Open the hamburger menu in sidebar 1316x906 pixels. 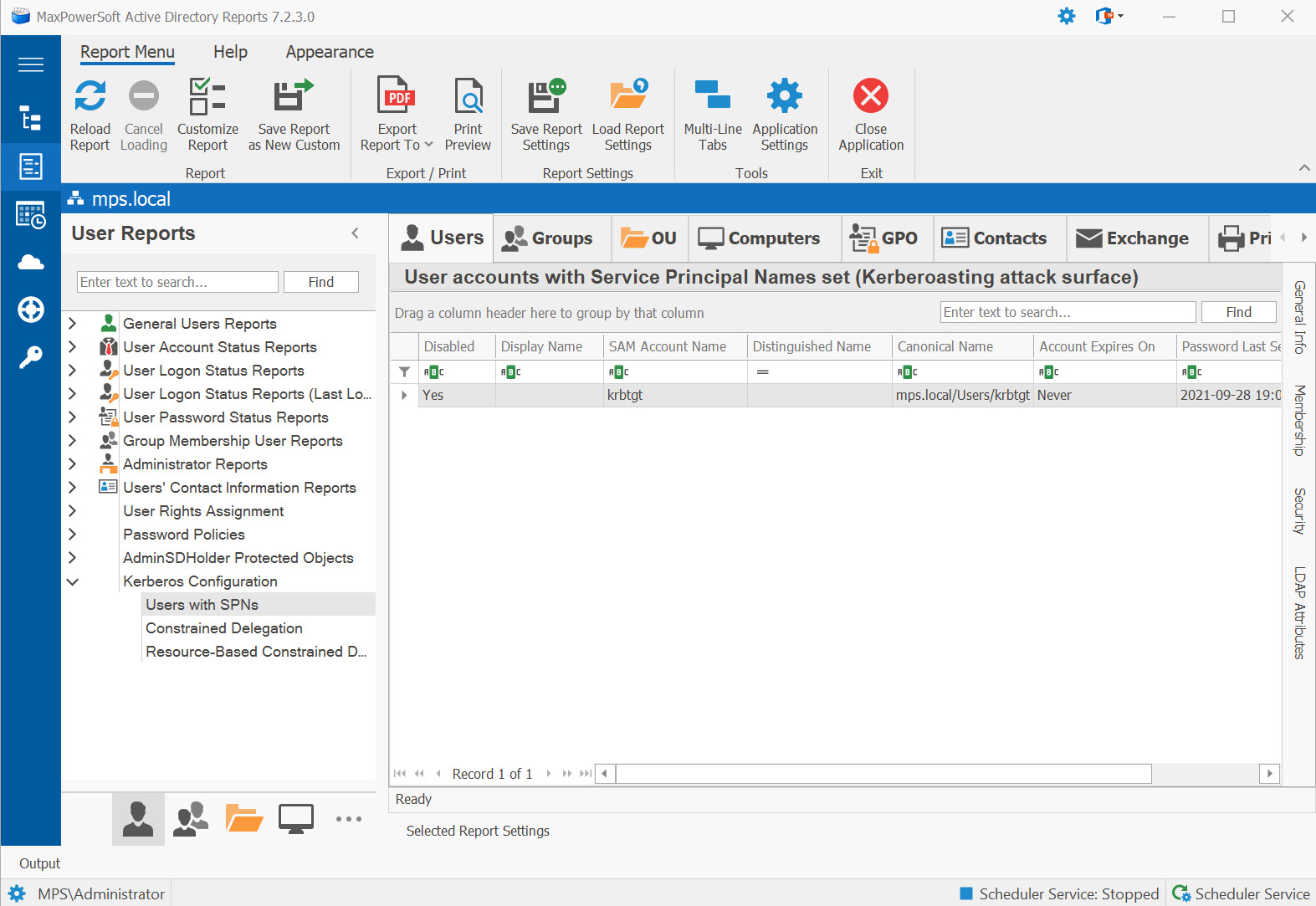pyautogui.click(x=31, y=64)
